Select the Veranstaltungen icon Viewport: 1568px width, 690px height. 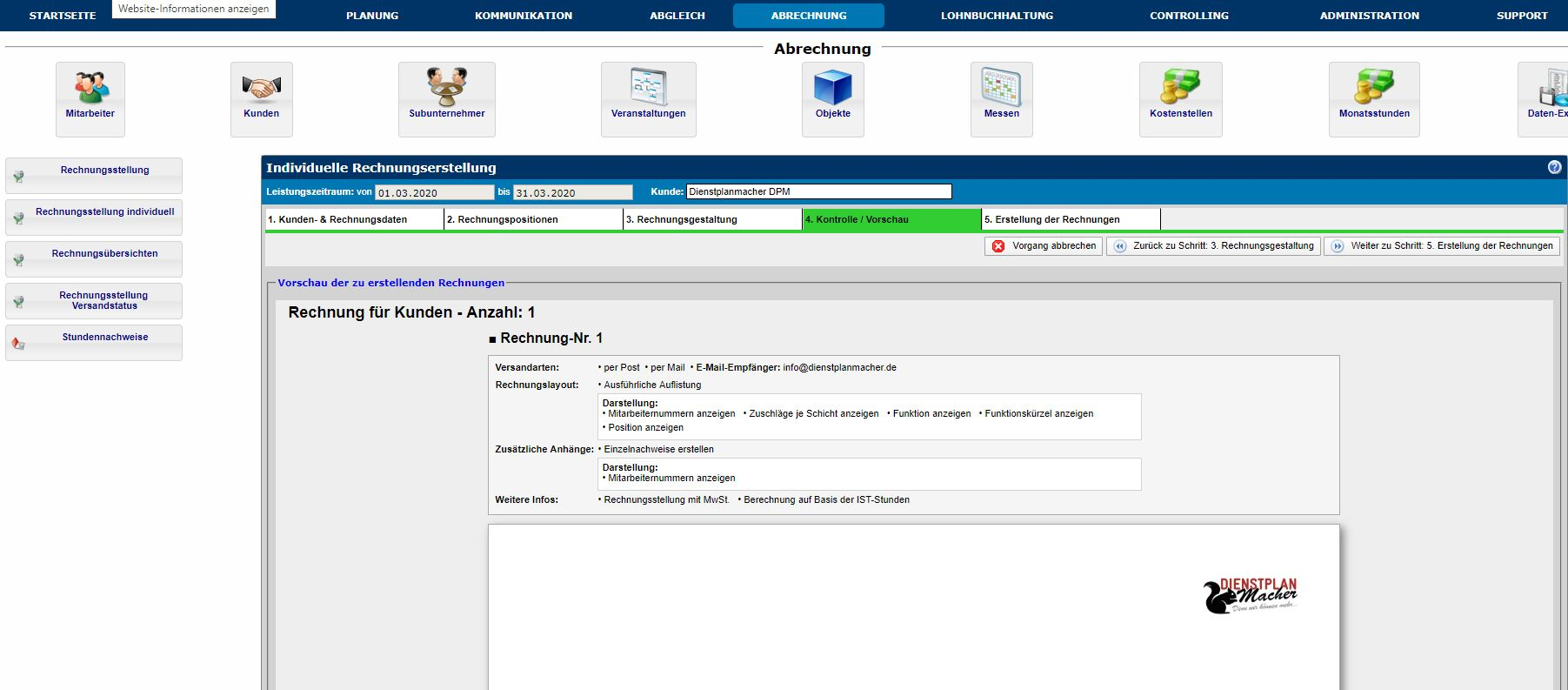[648, 88]
